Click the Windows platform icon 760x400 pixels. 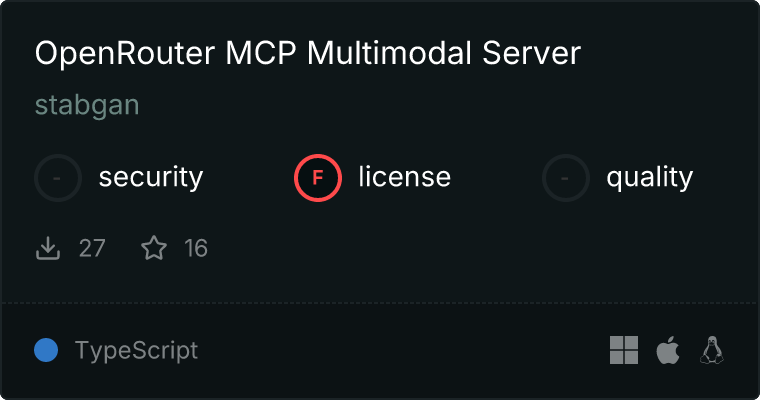(x=624, y=350)
